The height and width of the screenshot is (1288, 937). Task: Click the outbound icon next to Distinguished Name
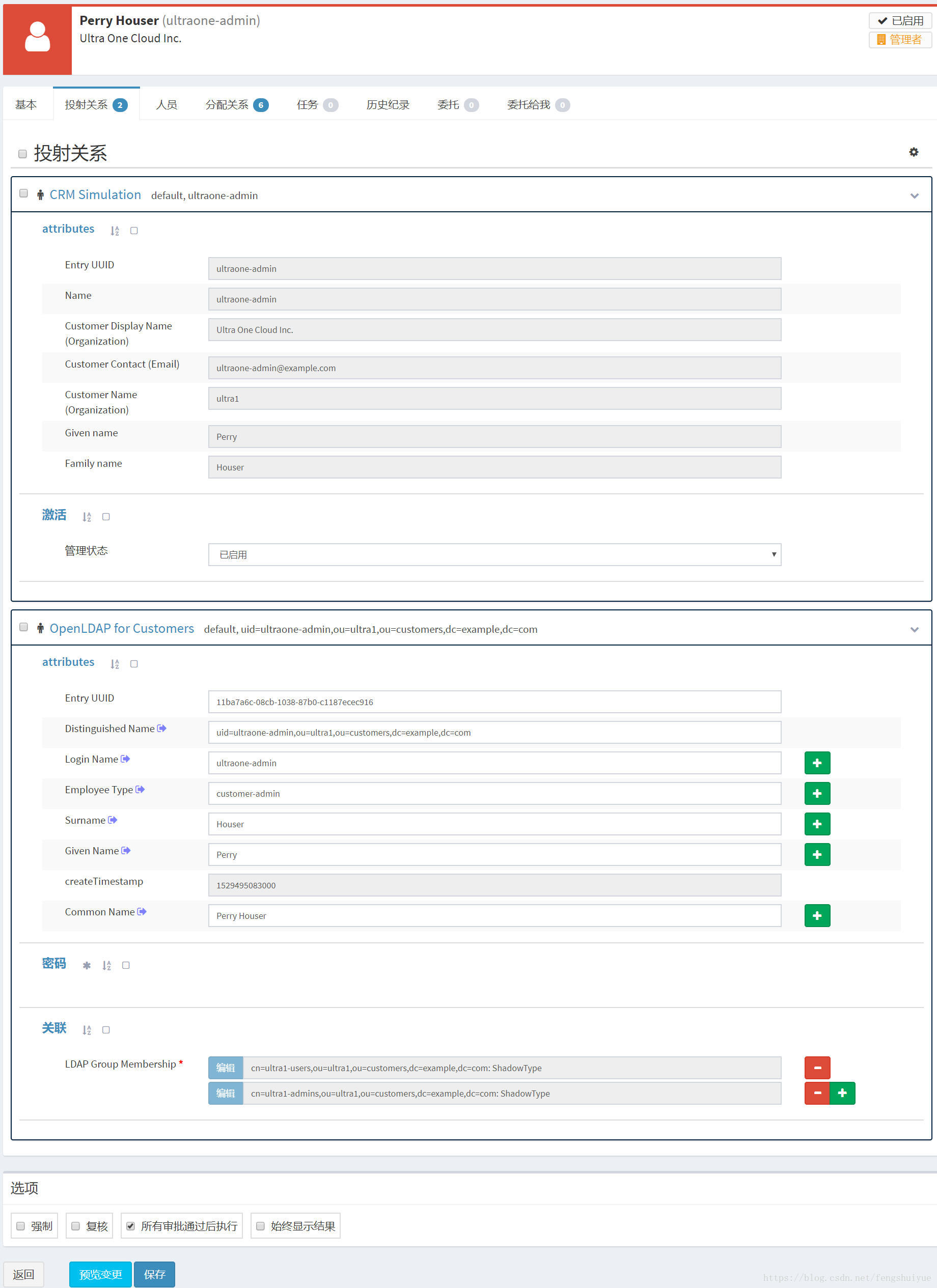click(162, 729)
